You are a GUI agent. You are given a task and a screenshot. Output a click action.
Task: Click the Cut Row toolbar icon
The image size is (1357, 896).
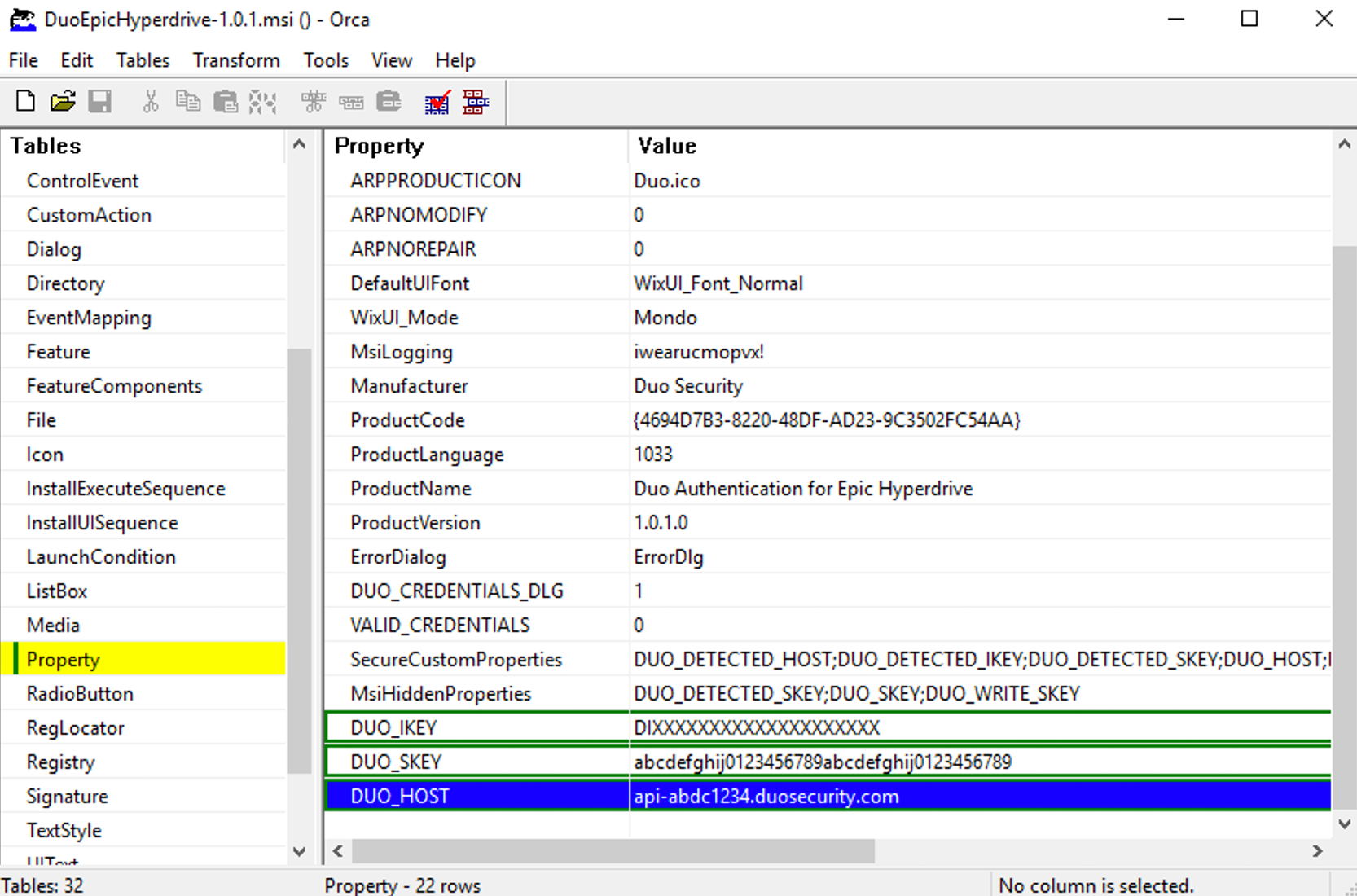(x=313, y=102)
